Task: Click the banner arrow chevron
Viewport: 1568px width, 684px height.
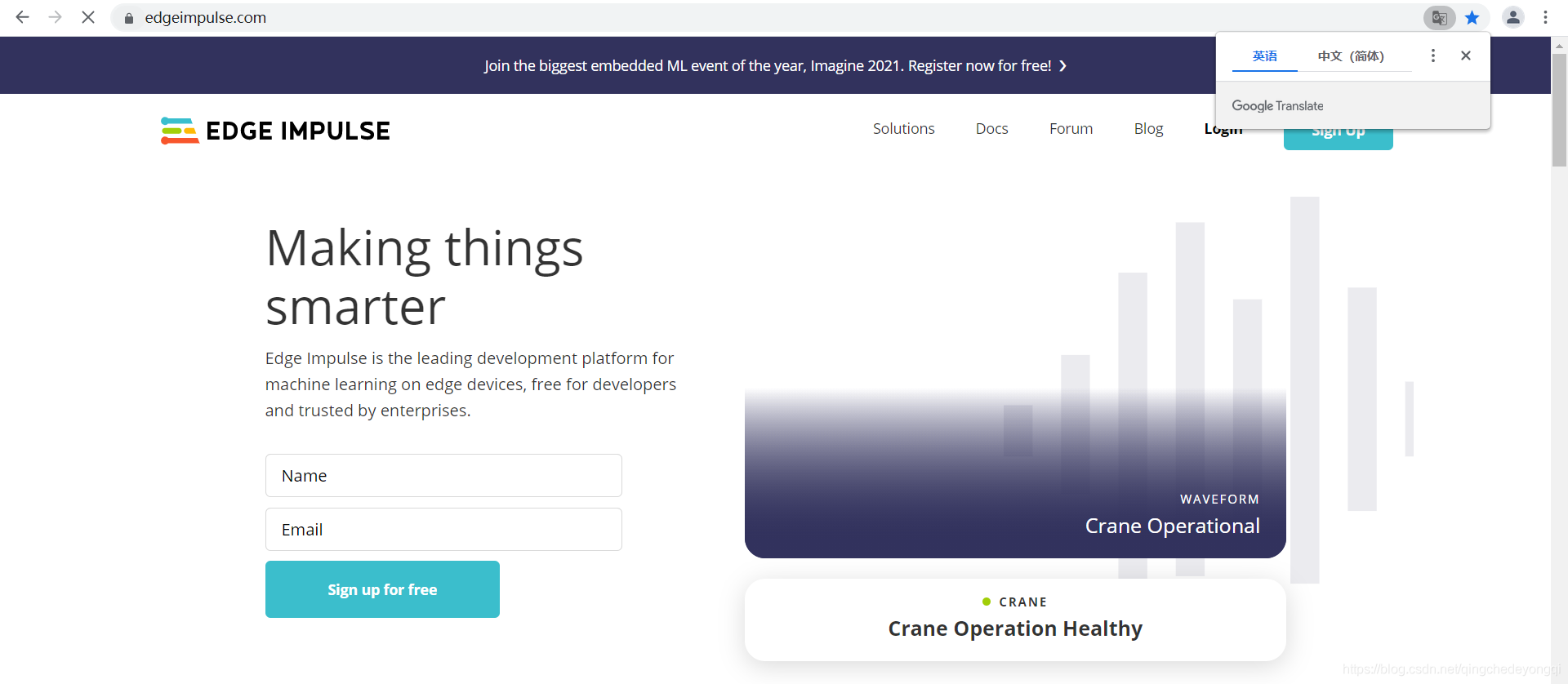Action: point(1062,66)
